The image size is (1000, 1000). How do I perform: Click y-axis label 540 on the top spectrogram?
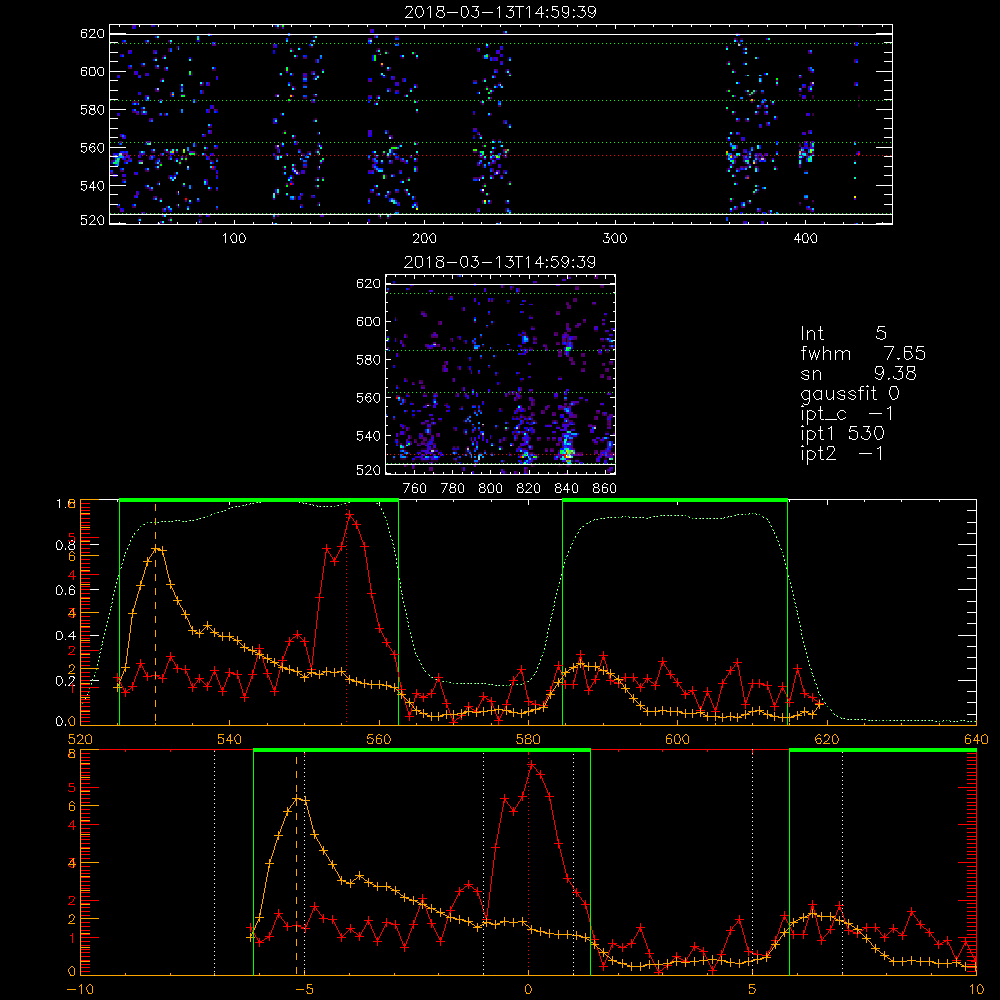tap(92, 186)
